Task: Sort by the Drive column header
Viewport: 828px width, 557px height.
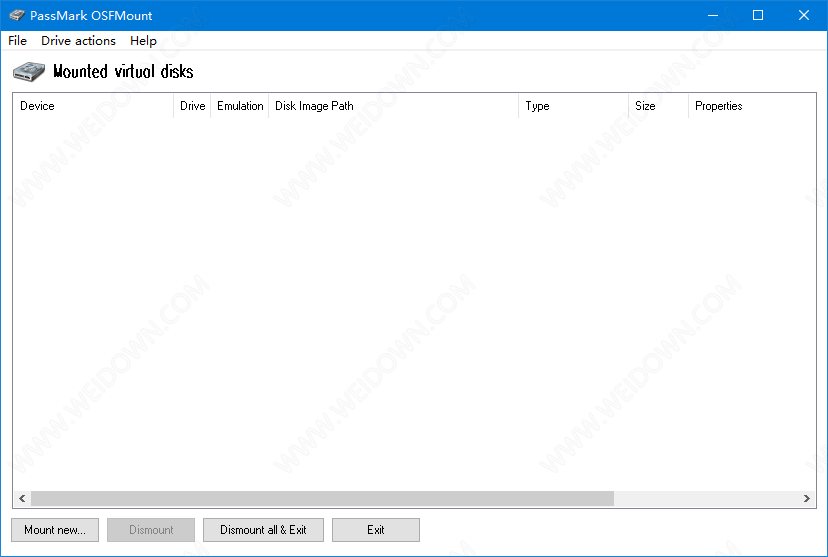Action: pyautogui.click(x=192, y=106)
